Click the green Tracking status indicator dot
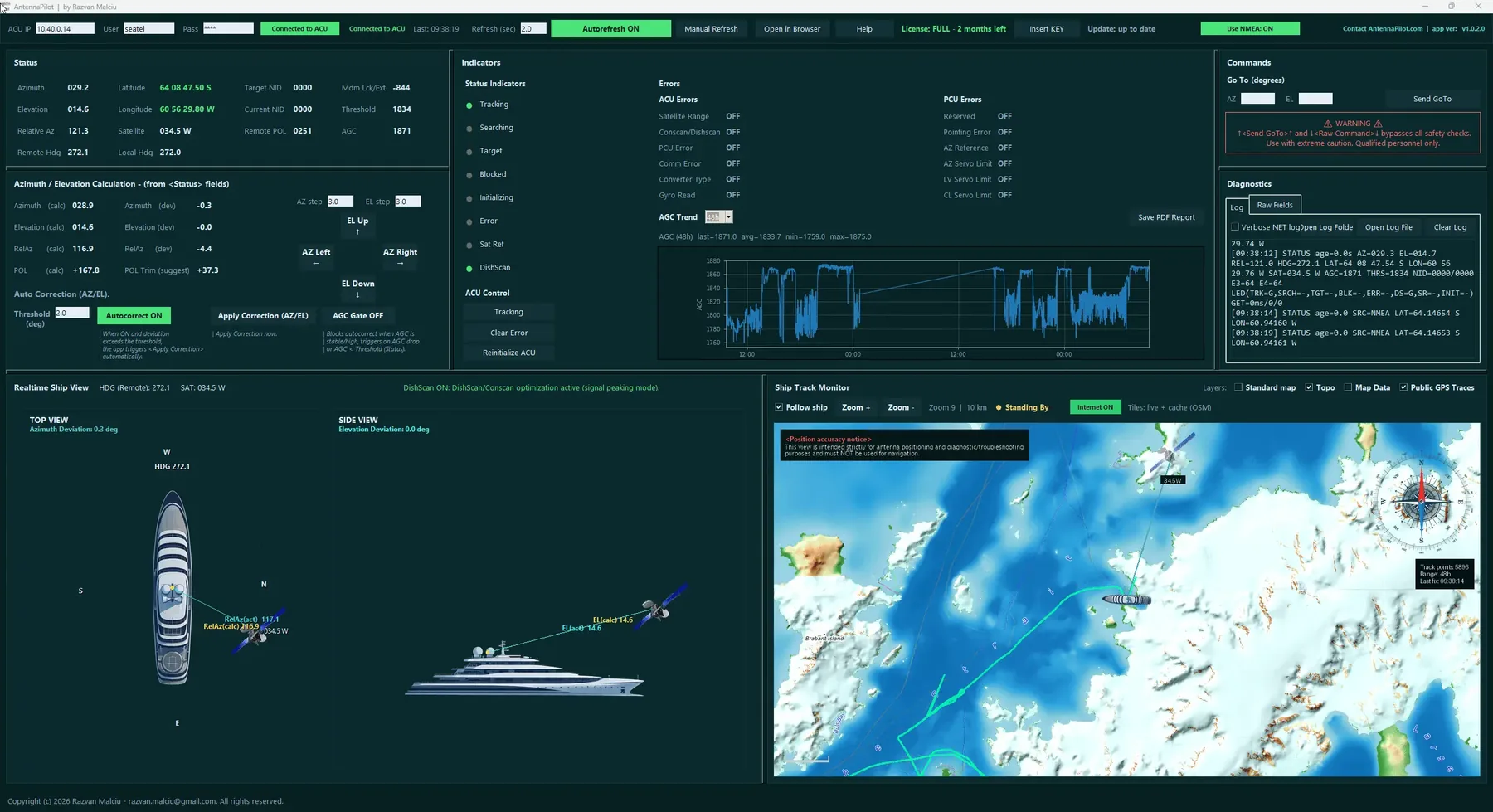This screenshot has height=812, width=1493. click(469, 105)
